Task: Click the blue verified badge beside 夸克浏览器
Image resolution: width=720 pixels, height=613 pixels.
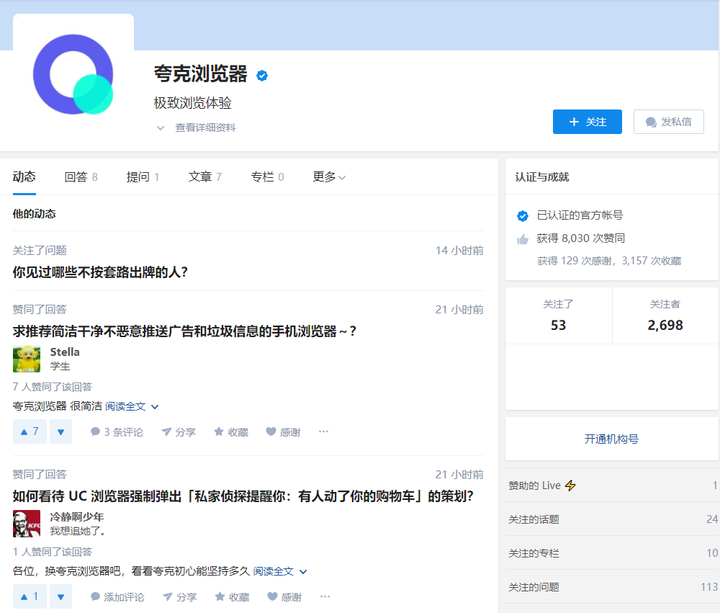Action: 262,75
